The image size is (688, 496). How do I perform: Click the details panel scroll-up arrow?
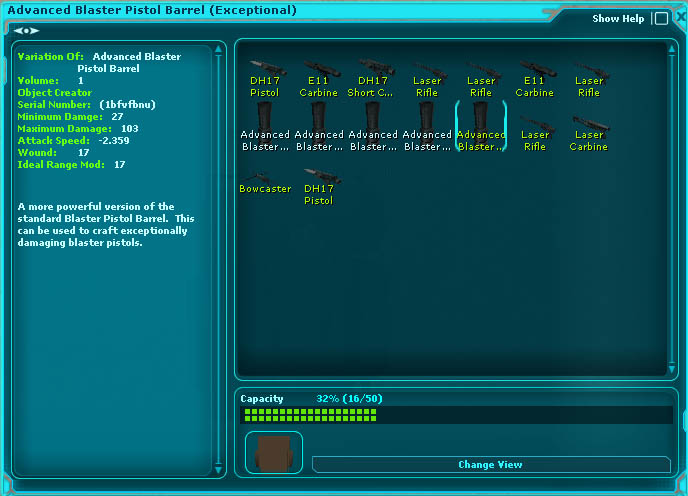pos(218,49)
